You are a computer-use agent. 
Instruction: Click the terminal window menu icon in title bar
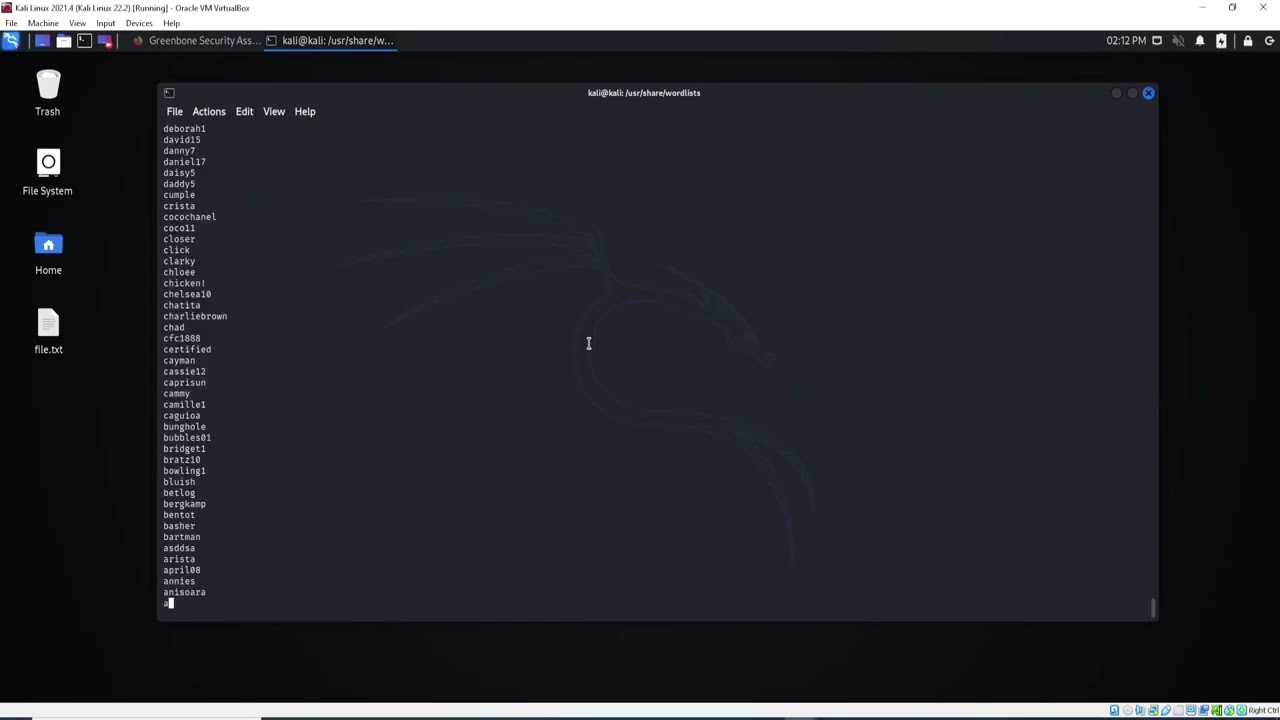point(169,93)
